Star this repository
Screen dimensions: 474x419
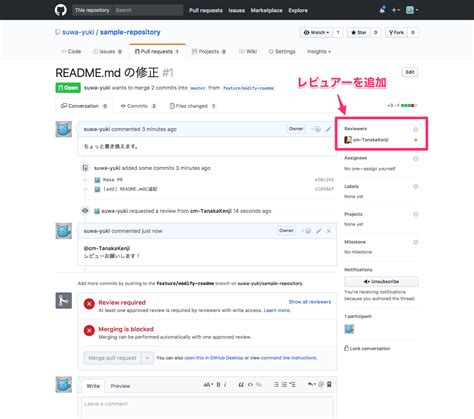(x=359, y=32)
